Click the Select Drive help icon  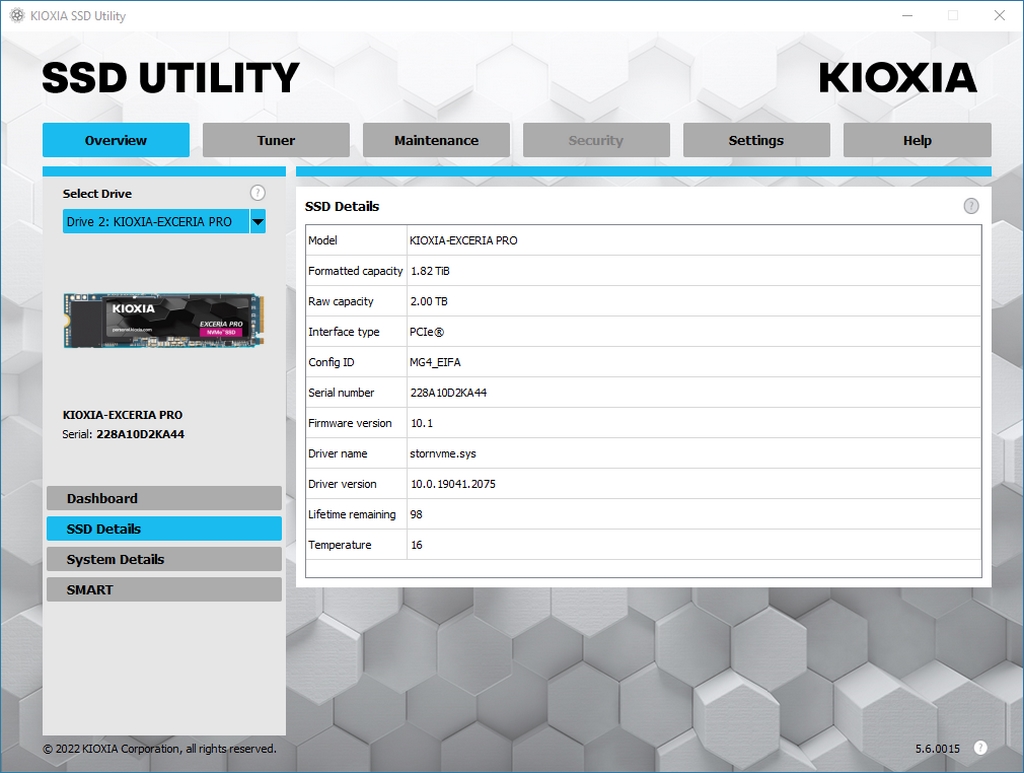(x=258, y=193)
